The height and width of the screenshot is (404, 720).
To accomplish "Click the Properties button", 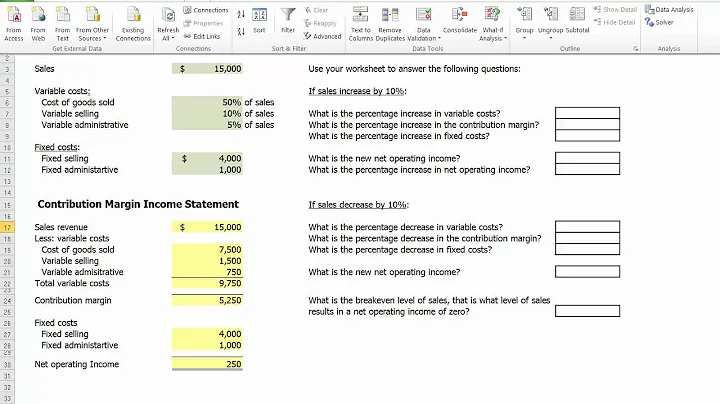I will (203, 23).
